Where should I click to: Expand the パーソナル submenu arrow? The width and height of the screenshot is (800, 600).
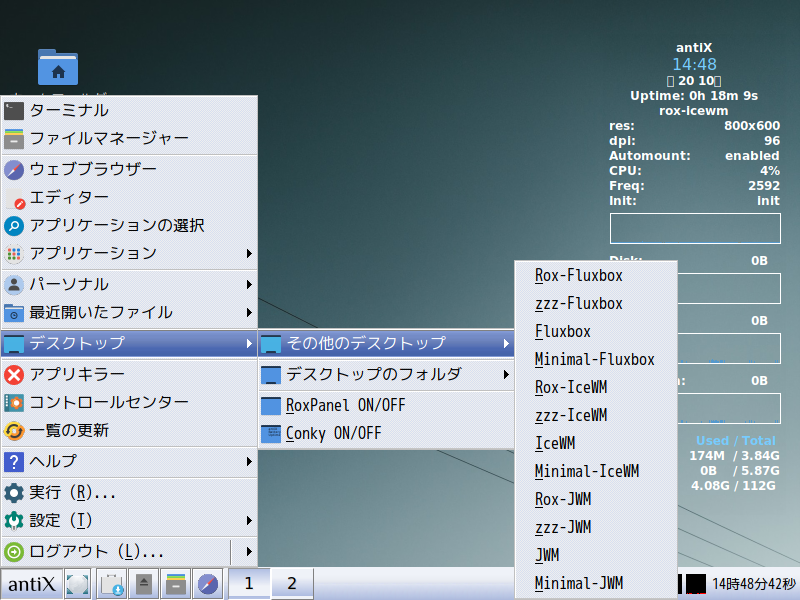[249, 284]
